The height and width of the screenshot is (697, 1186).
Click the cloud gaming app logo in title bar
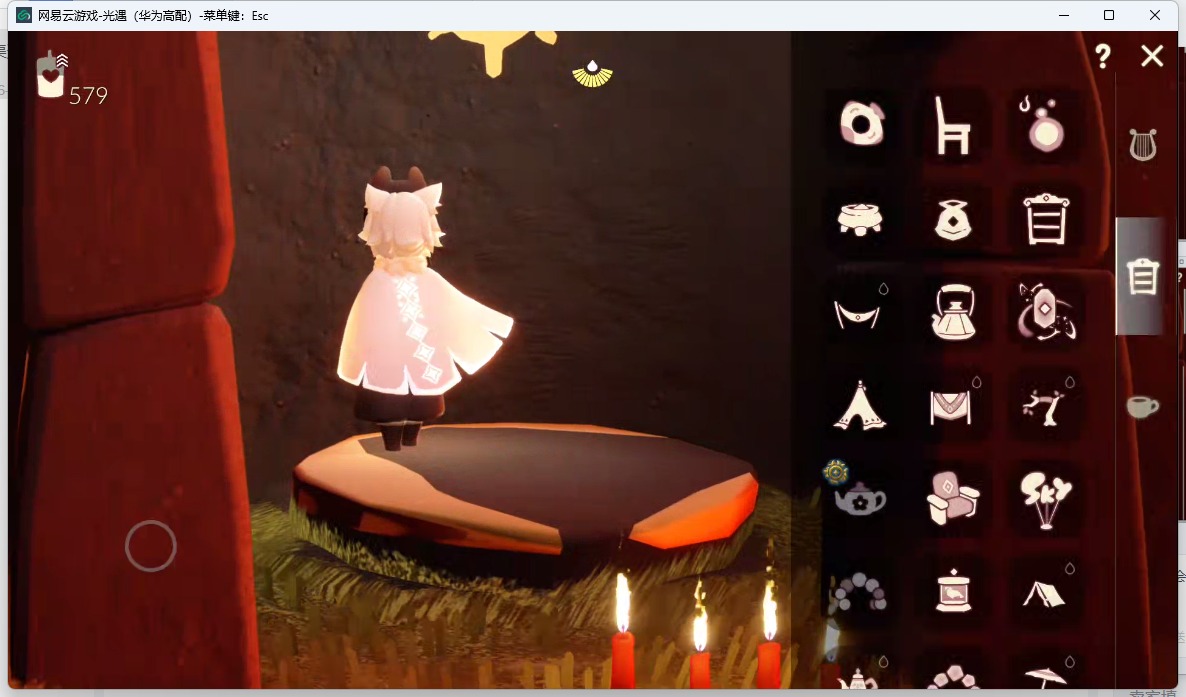point(24,15)
